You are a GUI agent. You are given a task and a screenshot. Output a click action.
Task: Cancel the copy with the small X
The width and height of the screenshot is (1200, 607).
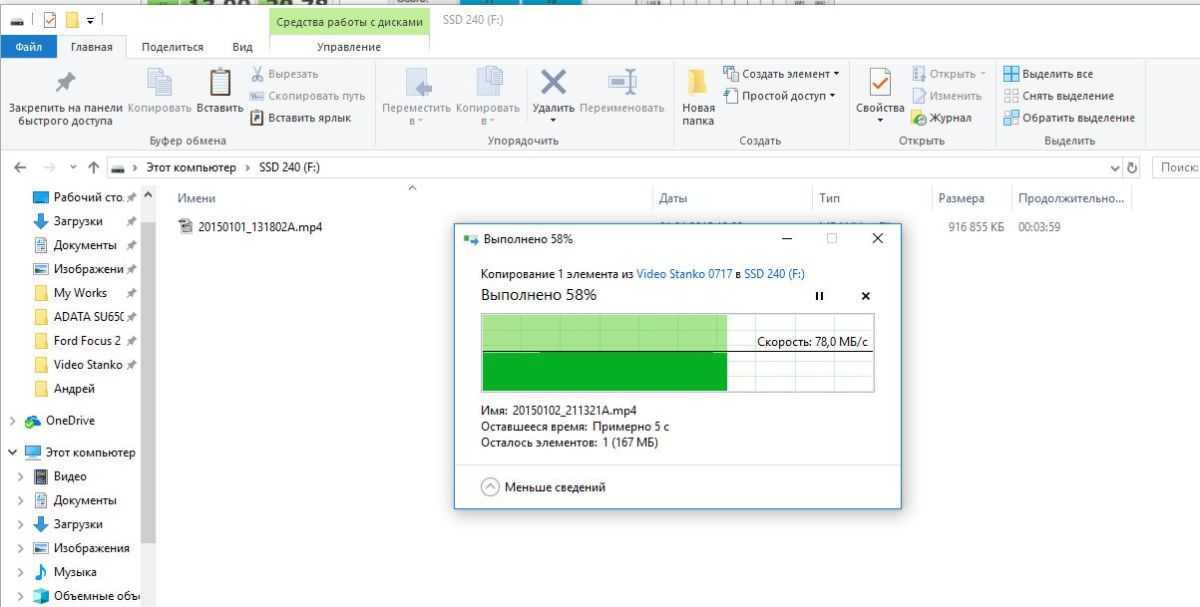click(866, 296)
